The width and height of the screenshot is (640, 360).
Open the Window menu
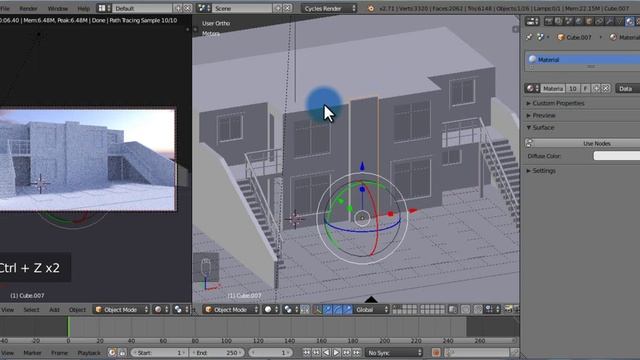(58, 8)
